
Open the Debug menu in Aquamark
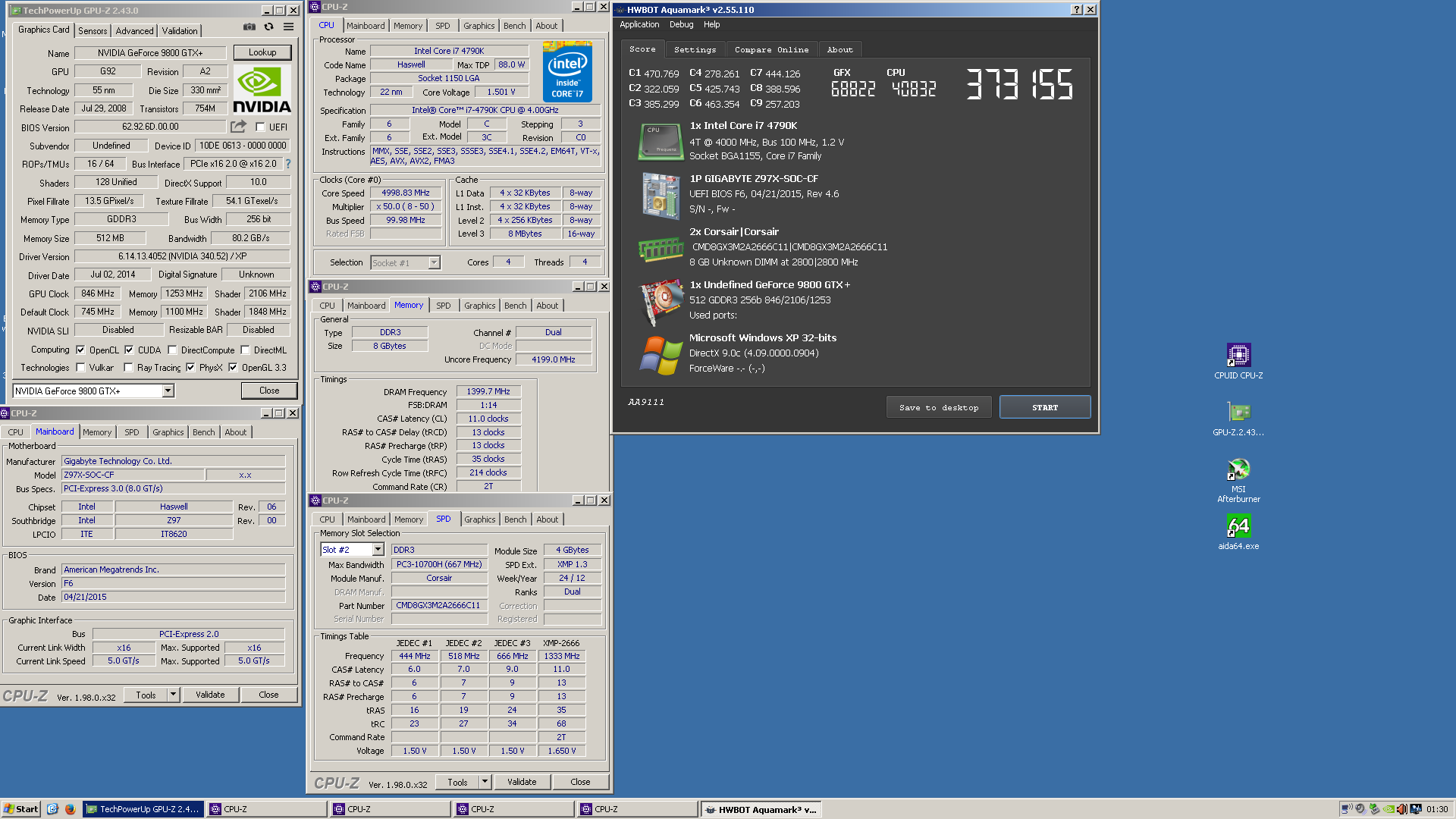[681, 24]
